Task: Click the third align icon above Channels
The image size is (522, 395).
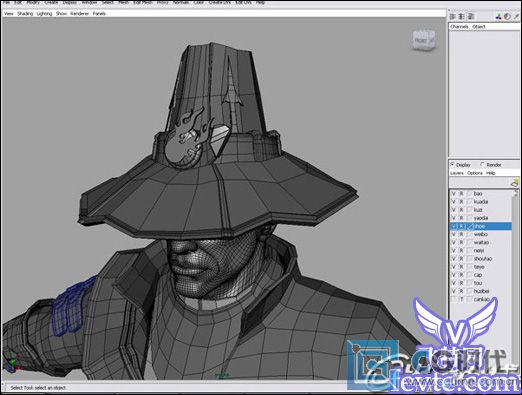Action: (x=471, y=16)
